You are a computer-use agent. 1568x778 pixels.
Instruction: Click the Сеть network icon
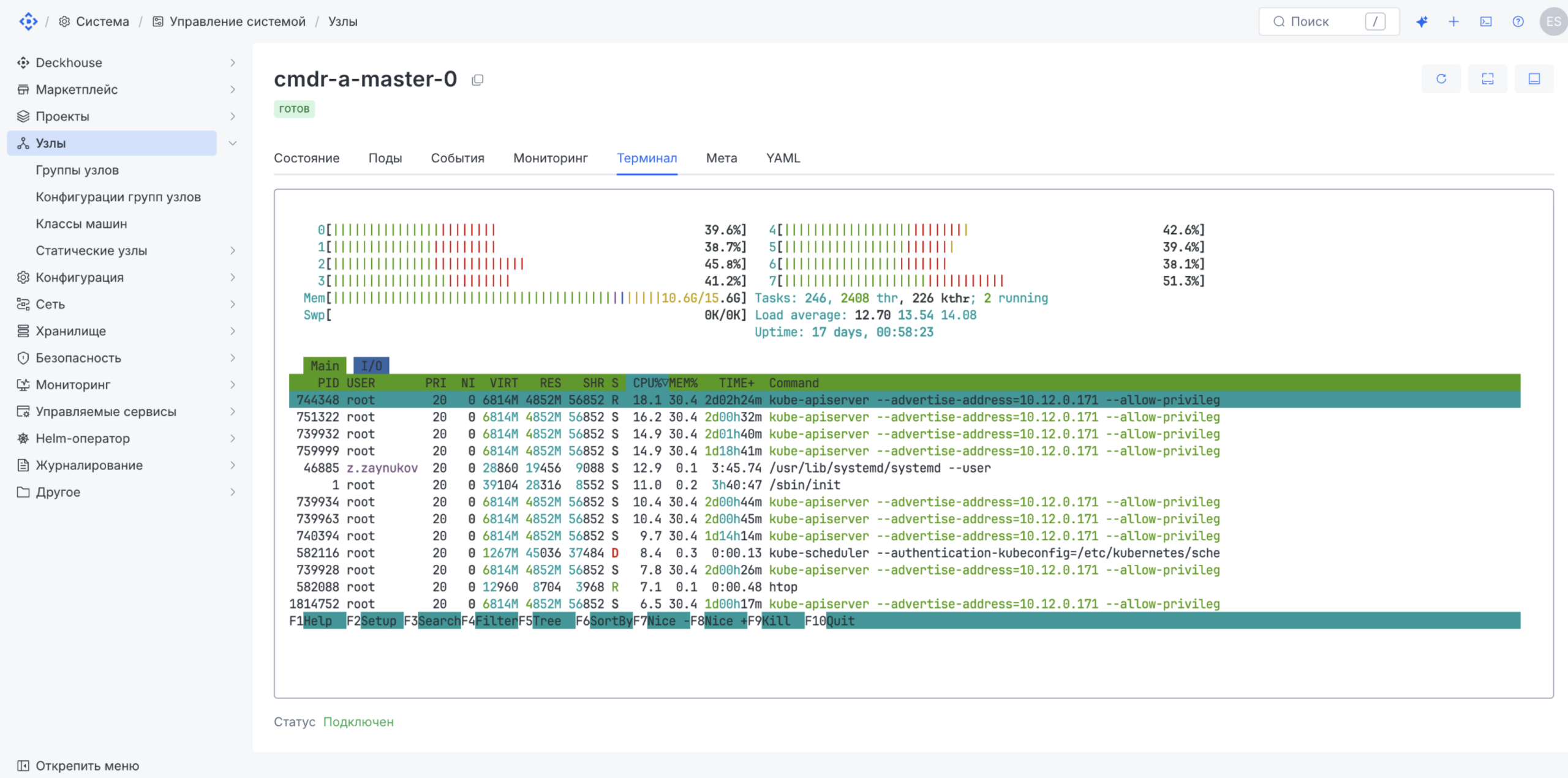coord(23,304)
